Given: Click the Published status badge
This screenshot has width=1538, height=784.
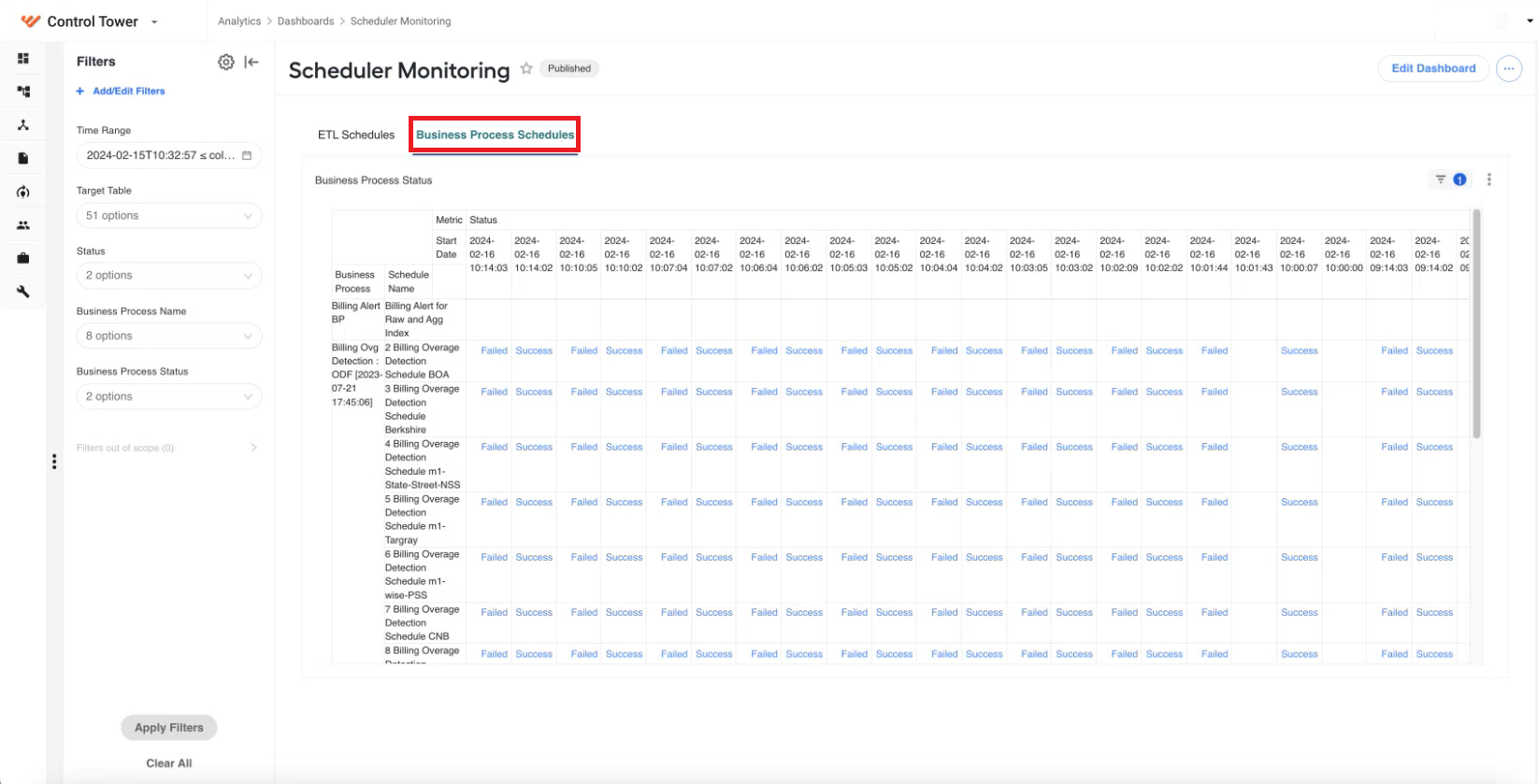Looking at the screenshot, I should click(x=569, y=68).
